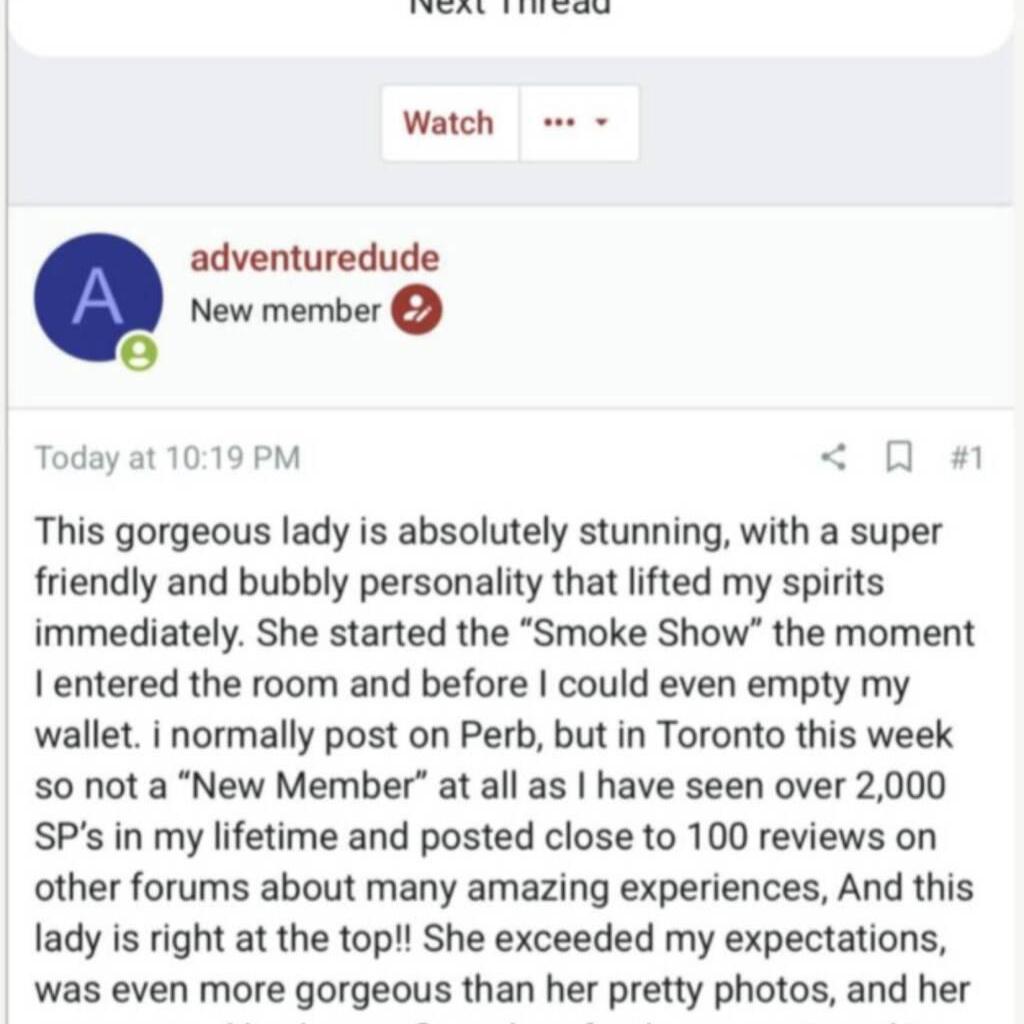Viewport: 1024px width, 1024px height.
Task: Click the 'Today at 10:19 PM' timestamp
Action: pyautogui.click(x=167, y=458)
